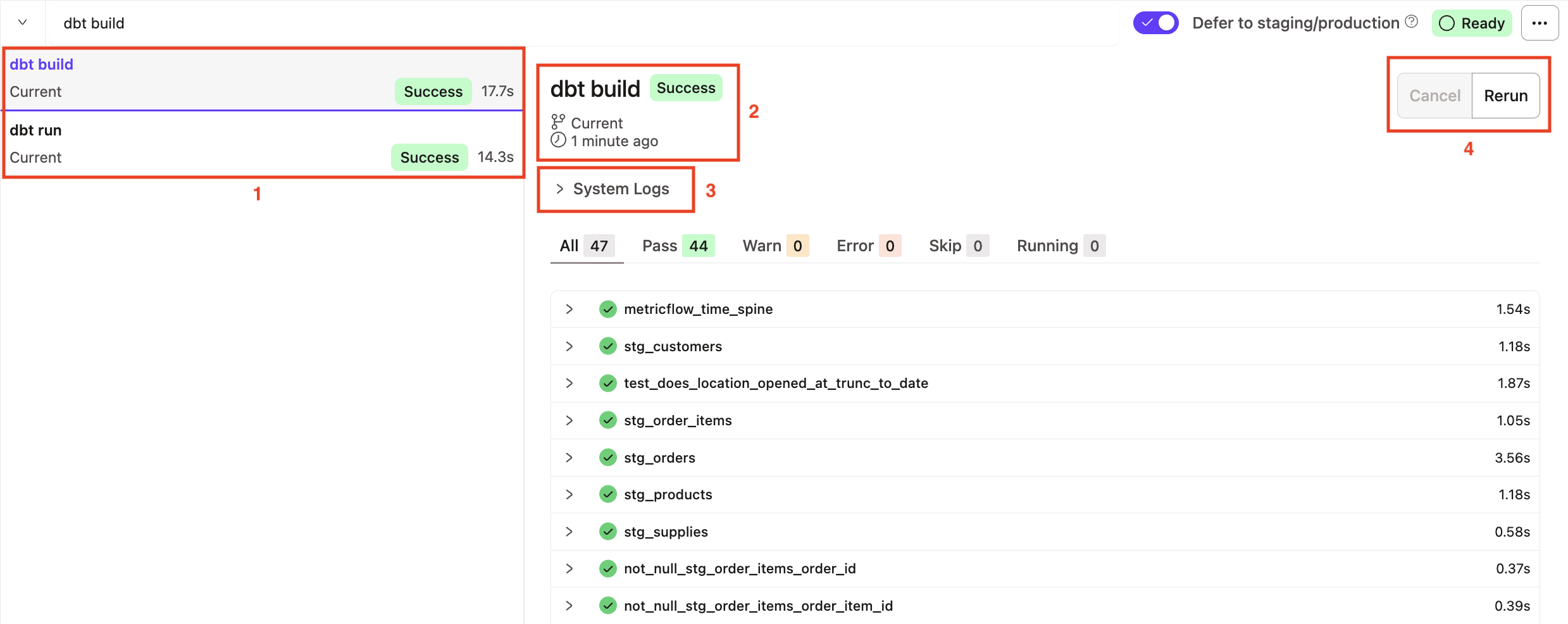Click the branch icon next to Current
1568x624 pixels.
(x=557, y=122)
